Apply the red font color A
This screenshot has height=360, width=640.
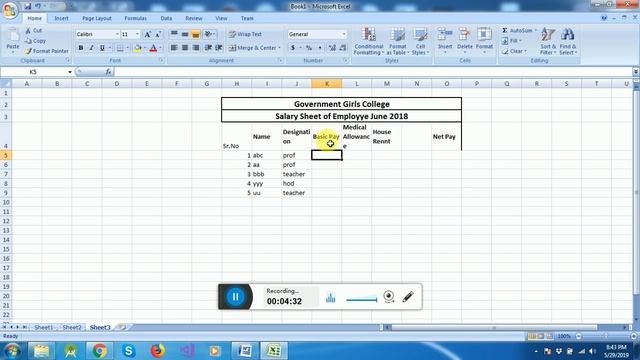[x=153, y=48]
